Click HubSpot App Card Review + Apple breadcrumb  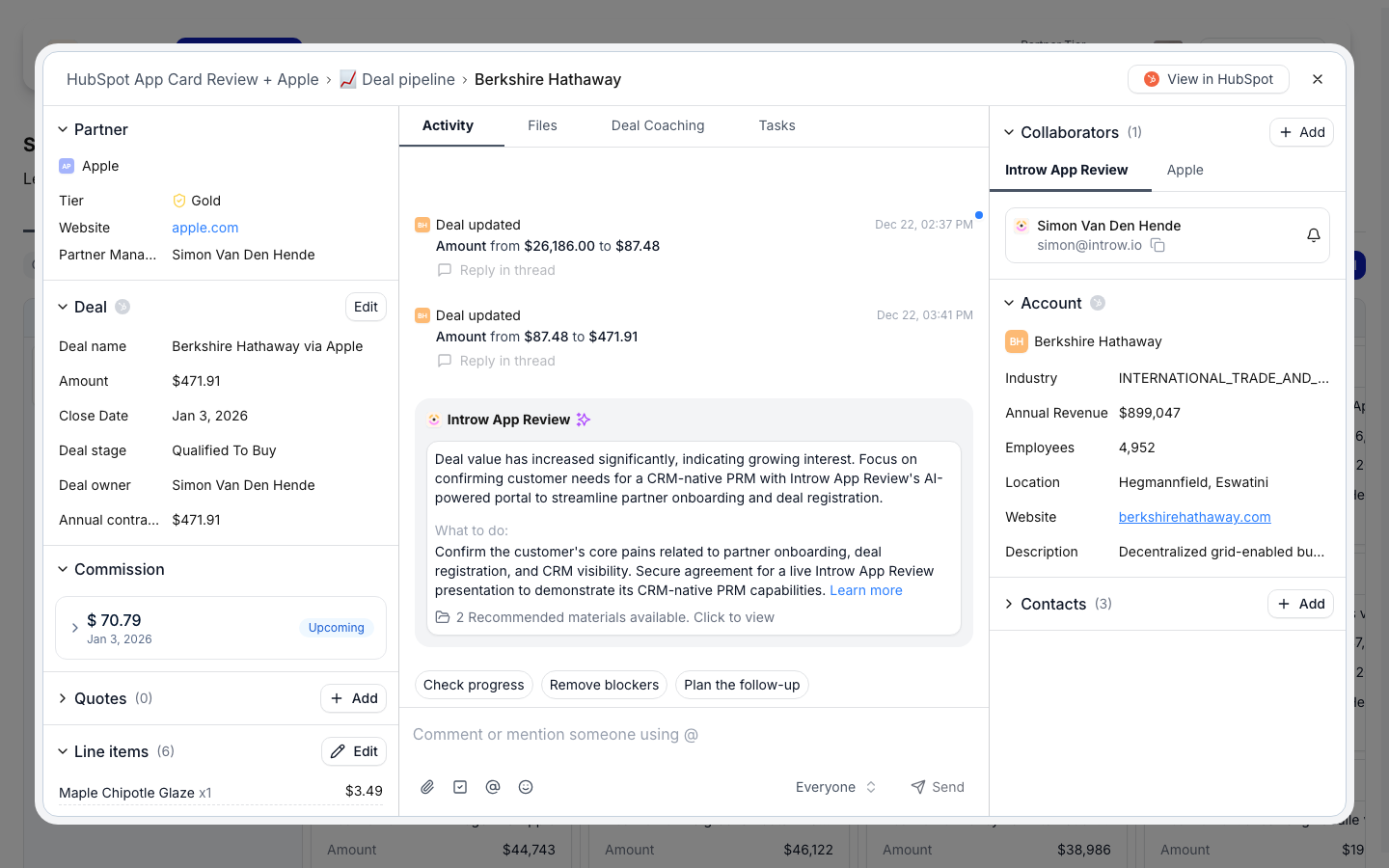192,79
